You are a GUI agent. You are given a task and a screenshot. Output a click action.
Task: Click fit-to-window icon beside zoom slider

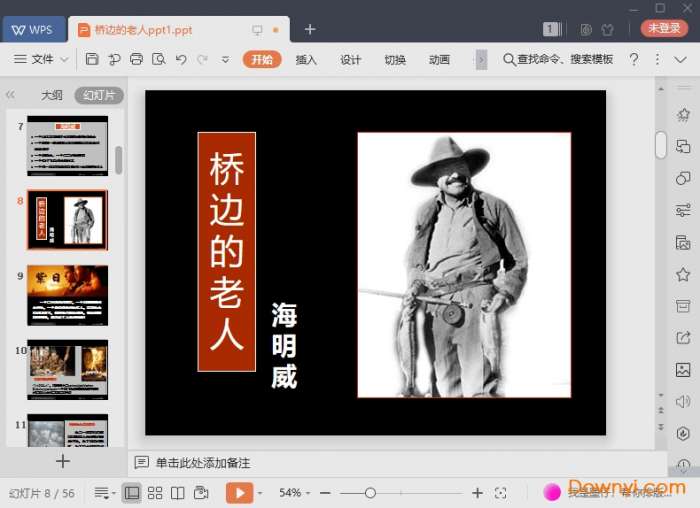501,493
